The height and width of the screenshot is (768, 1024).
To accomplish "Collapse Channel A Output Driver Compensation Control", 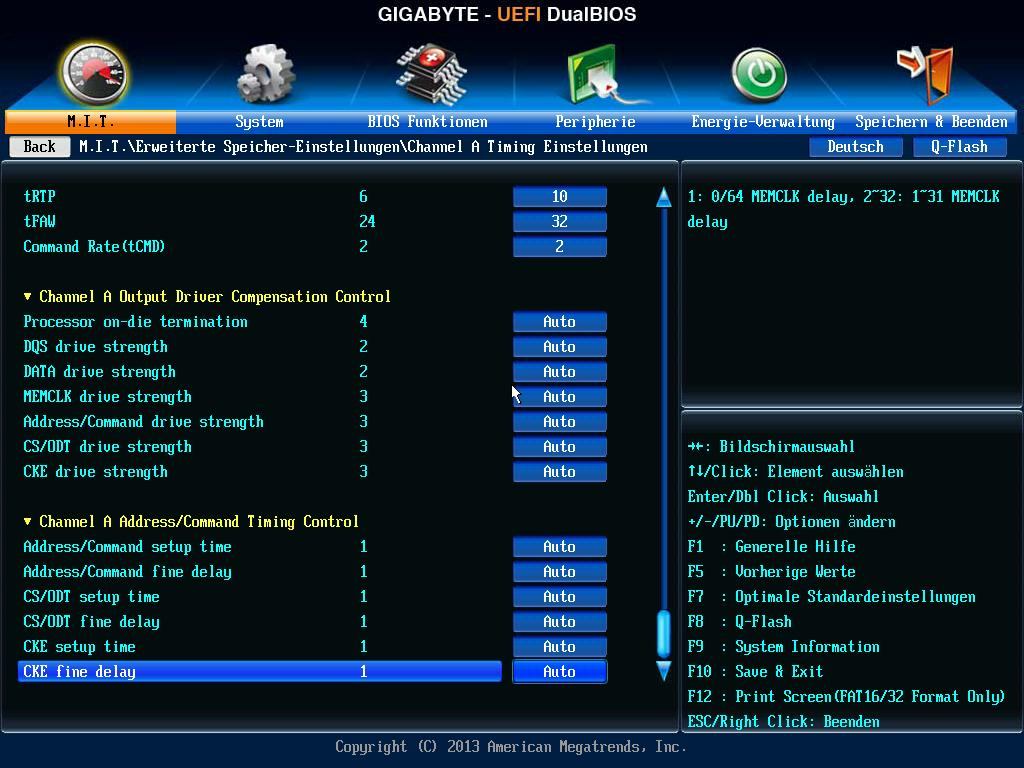I will pos(207,296).
